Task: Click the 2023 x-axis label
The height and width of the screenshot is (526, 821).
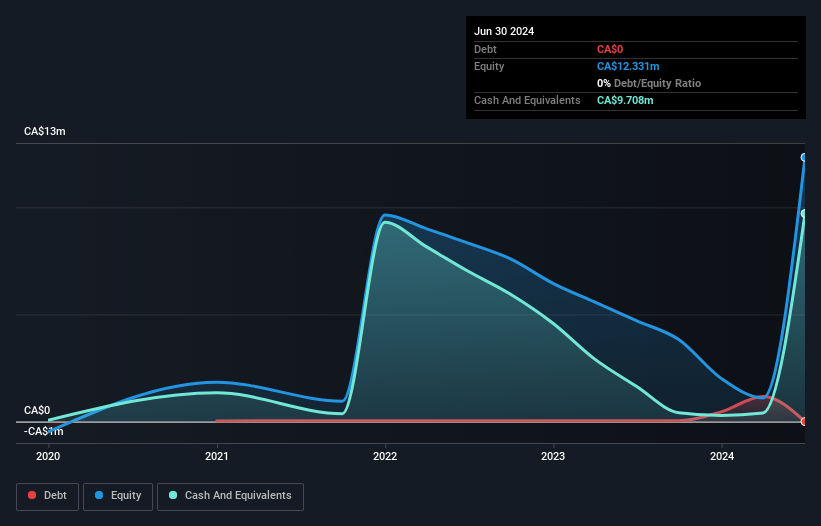Action: coord(553,456)
